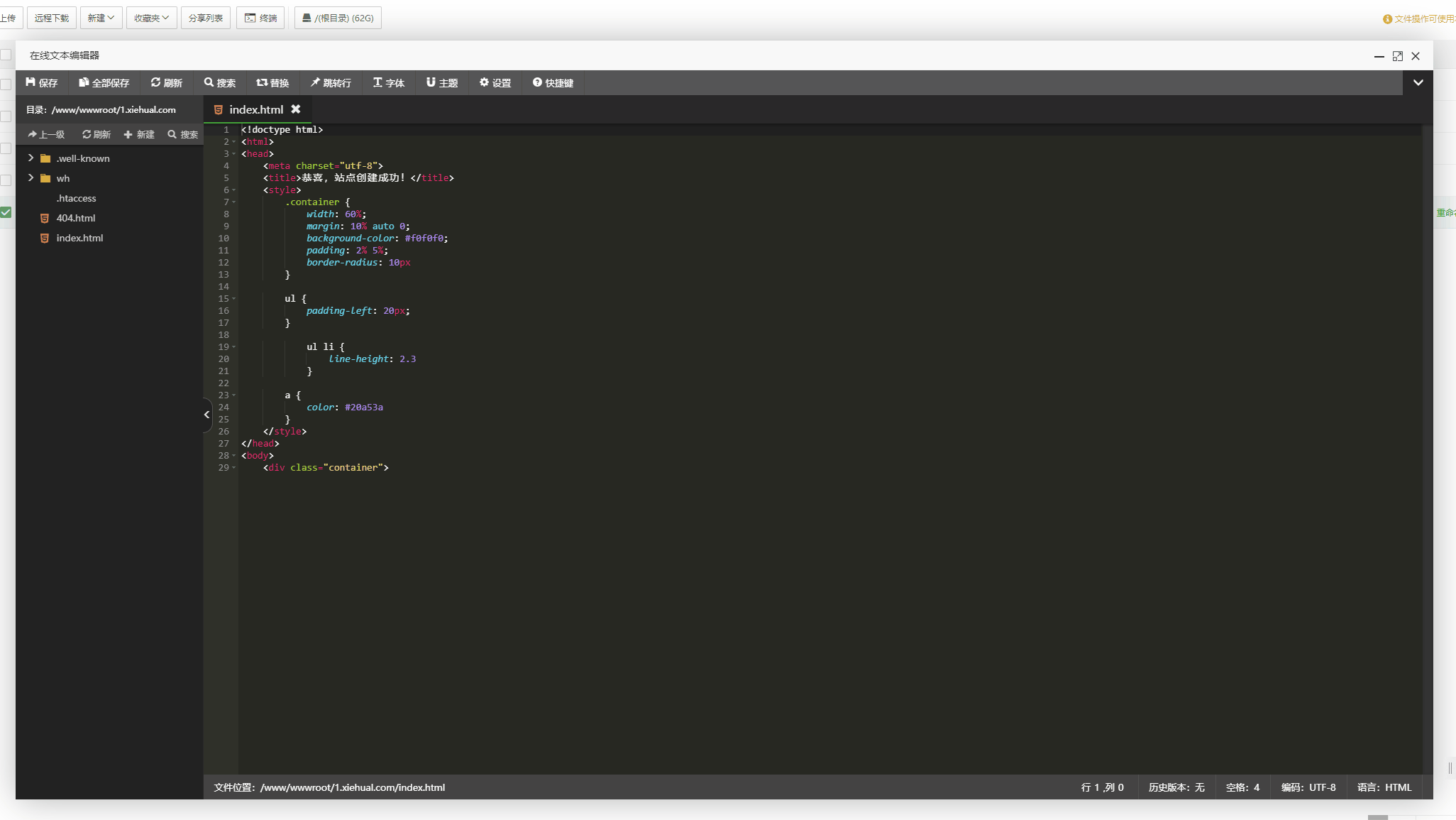1456x820 pixels.
Task: Change the language mode (语言: HTML)
Action: (x=1384, y=787)
